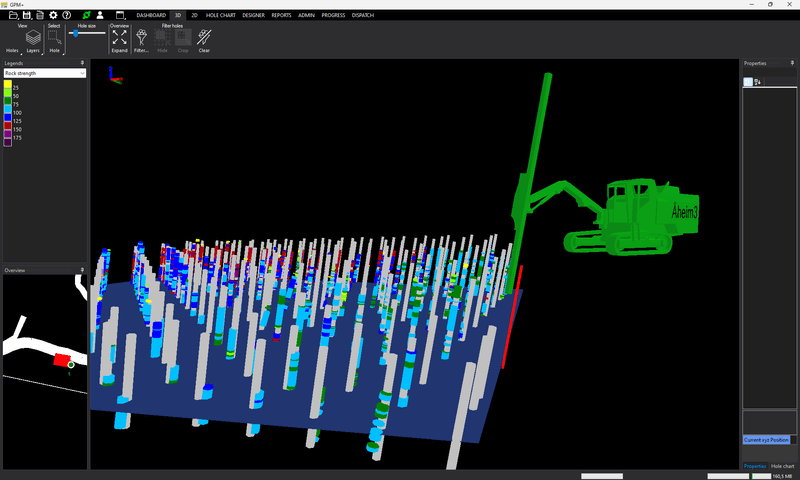This screenshot has width=800, height=480.
Task: Clear the hole filter
Action: point(204,41)
